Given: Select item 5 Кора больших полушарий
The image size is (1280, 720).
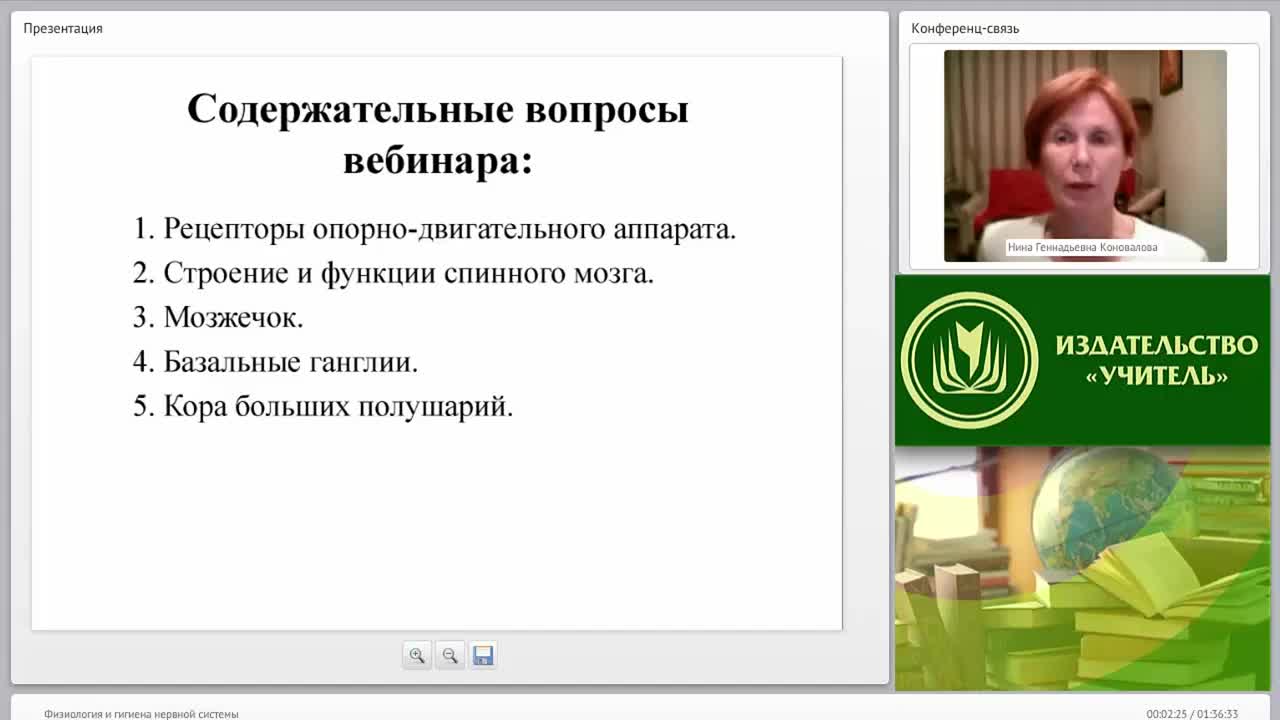Looking at the screenshot, I should pos(323,406).
